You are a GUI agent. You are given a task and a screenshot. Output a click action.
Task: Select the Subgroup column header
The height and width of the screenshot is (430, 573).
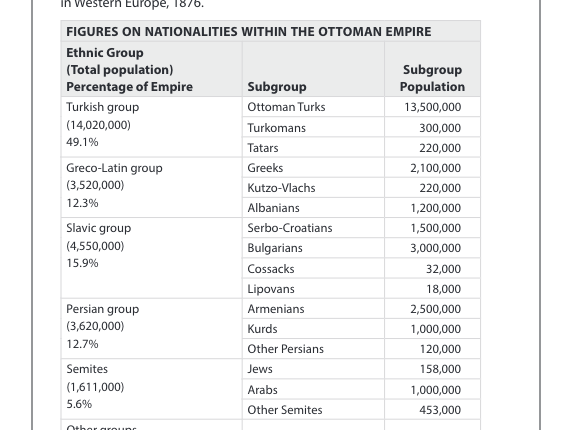(x=313, y=69)
